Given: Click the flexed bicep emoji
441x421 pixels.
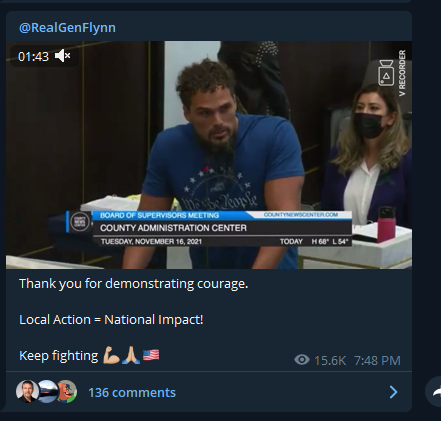Looking at the screenshot, I should (111, 355).
